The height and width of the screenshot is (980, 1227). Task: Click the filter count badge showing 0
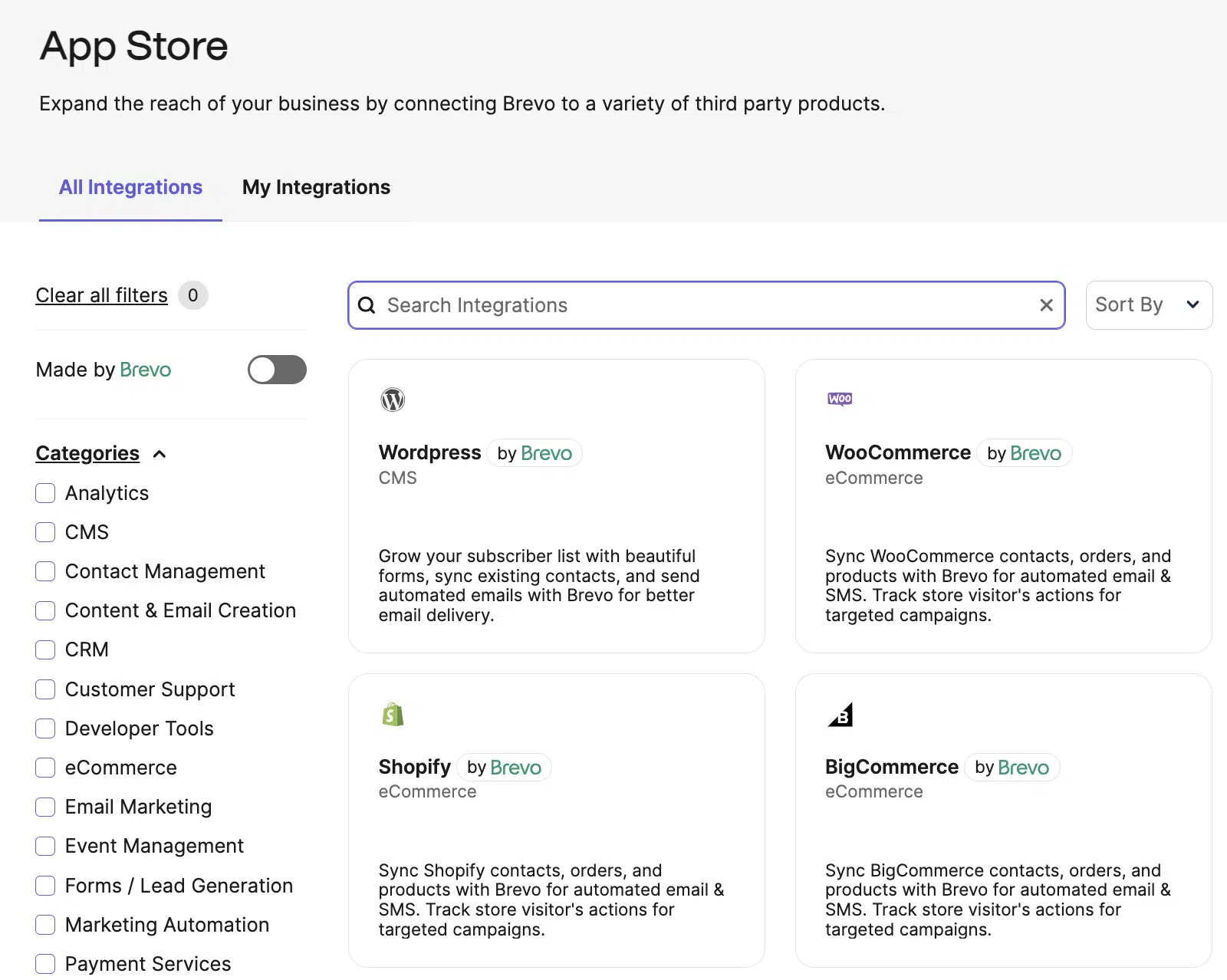pos(193,295)
